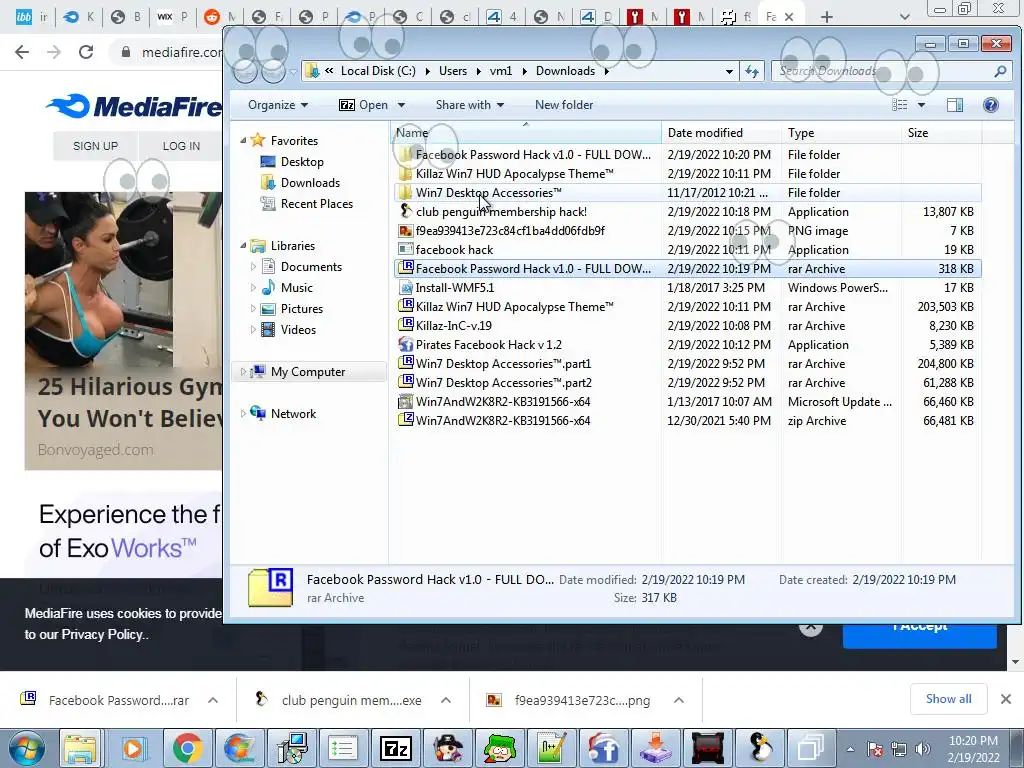Image resolution: width=1024 pixels, height=768 pixels.
Task: Open 7-Zip from the taskbar
Action: point(395,748)
